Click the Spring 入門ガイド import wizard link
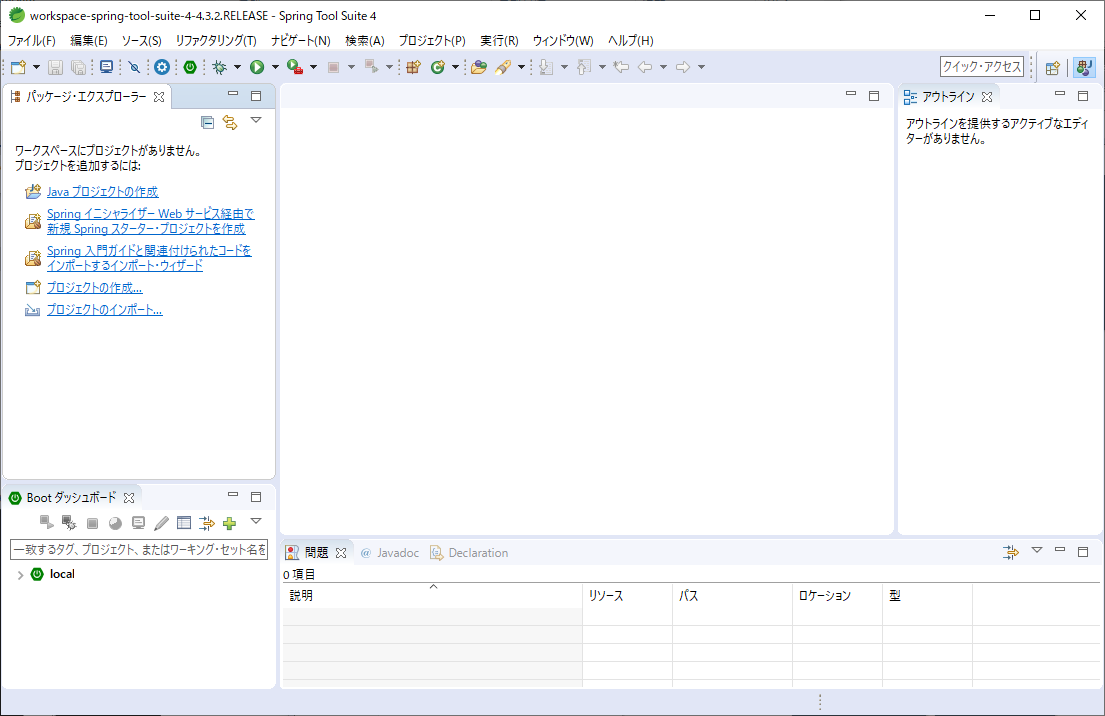The width and height of the screenshot is (1105, 716). click(149, 258)
